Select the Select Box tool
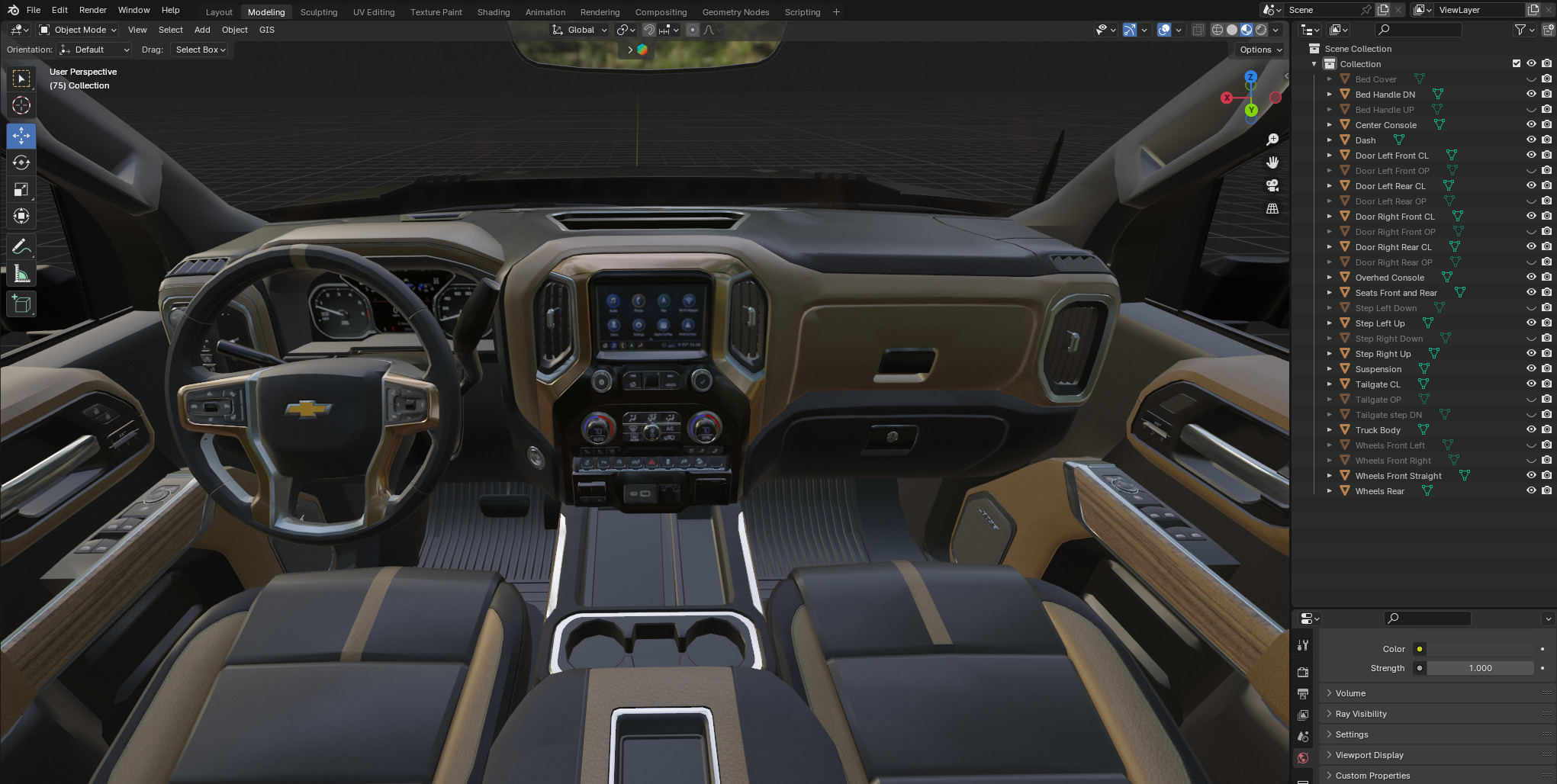The height and width of the screenshot is (784, 1557). coord(21,79)
